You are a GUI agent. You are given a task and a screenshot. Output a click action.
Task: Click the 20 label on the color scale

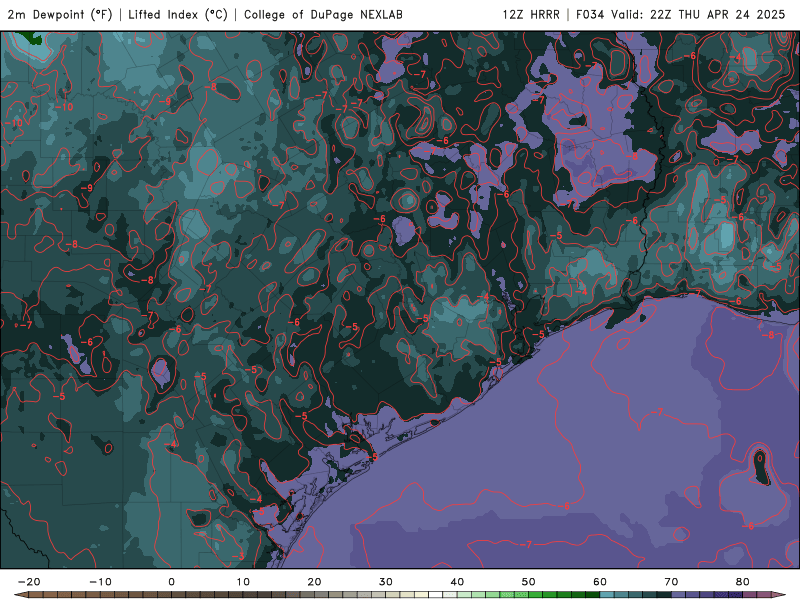pos(314,582)
